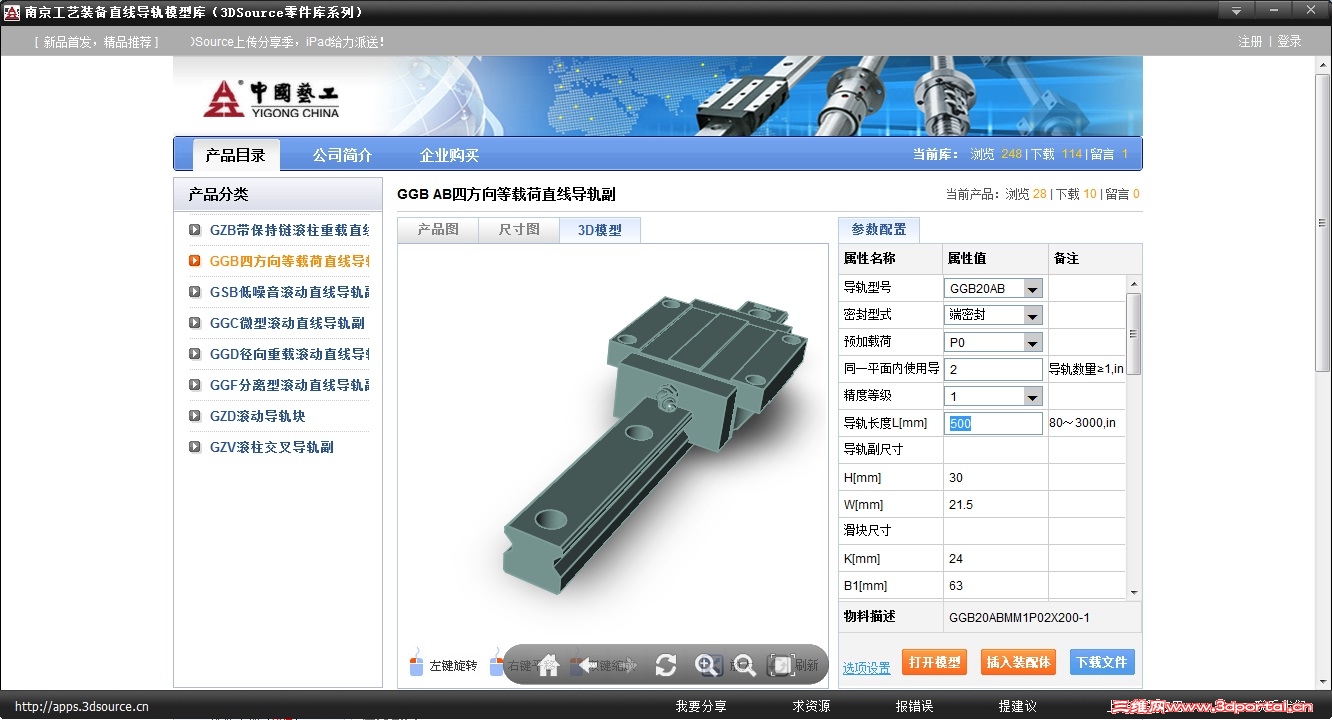The height and width of the screenshot is (720, 1332).
Task: Click the H[mm] value 30
Action: (x=956, y=477)
